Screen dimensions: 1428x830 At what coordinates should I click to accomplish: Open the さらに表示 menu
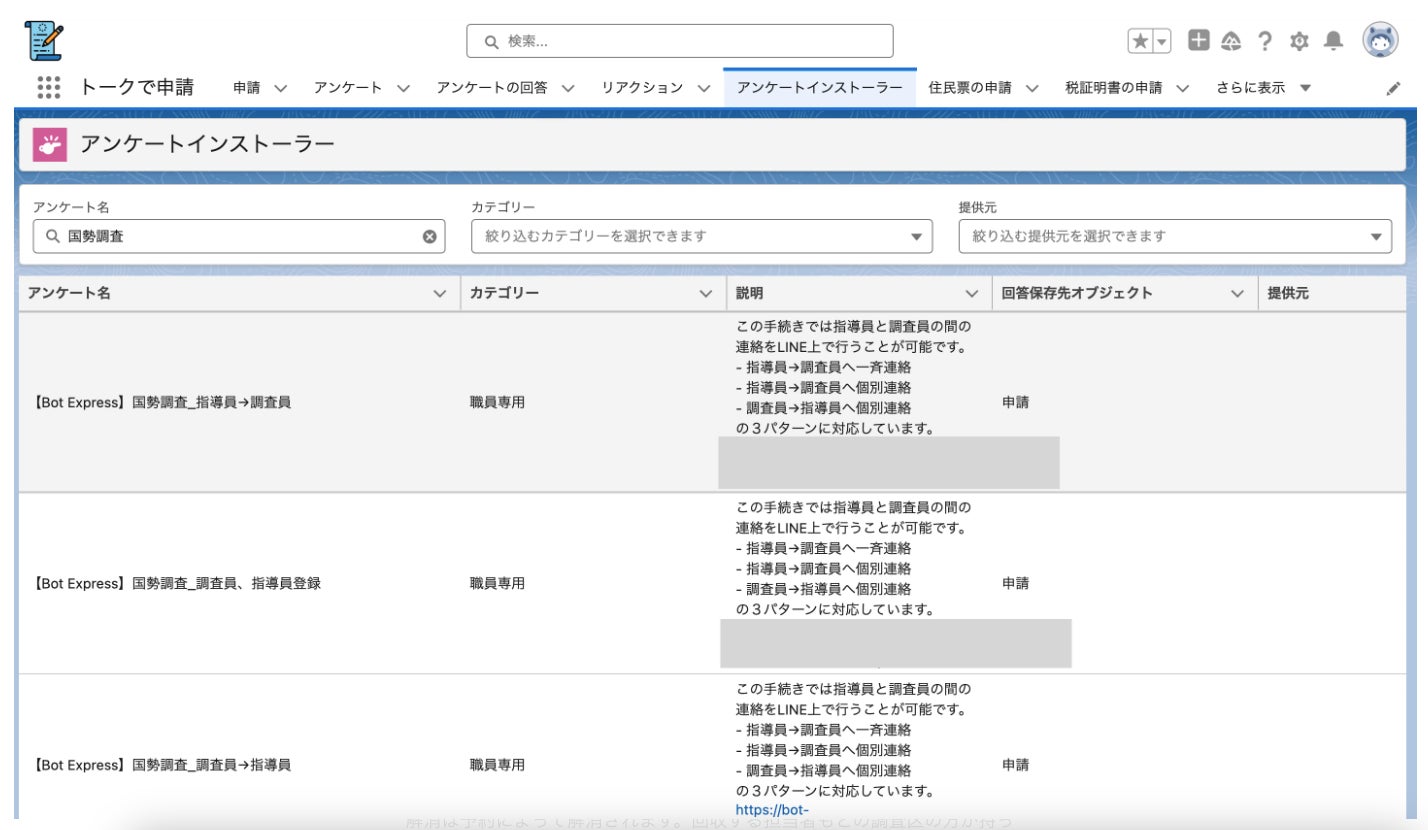point(1263,87)
